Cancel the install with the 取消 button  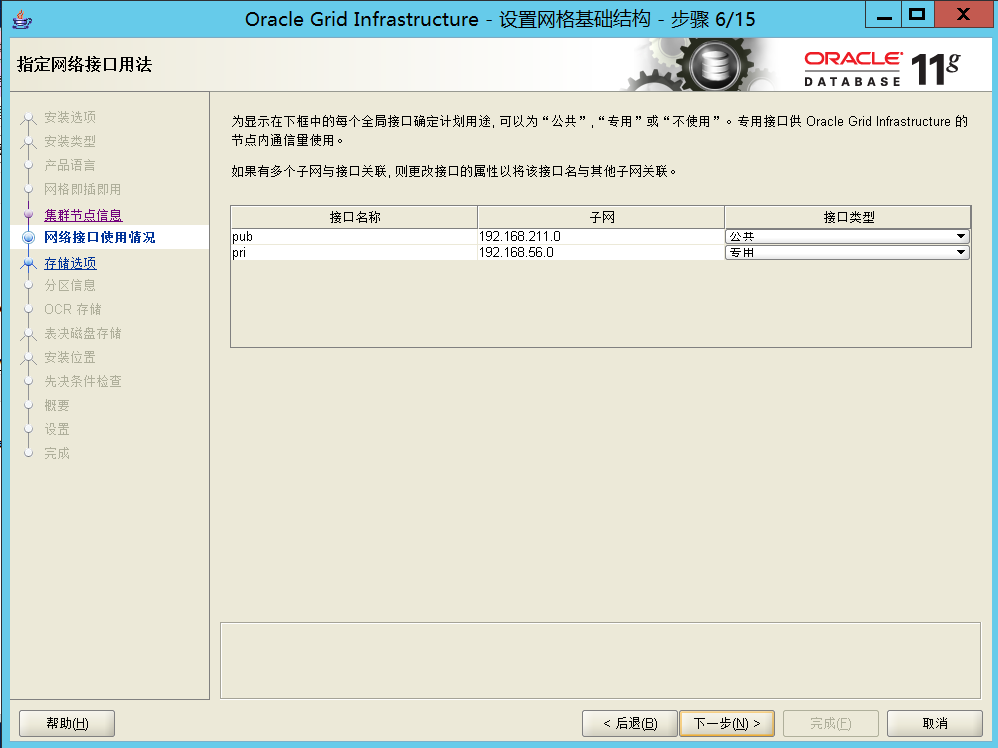[934, 723]
